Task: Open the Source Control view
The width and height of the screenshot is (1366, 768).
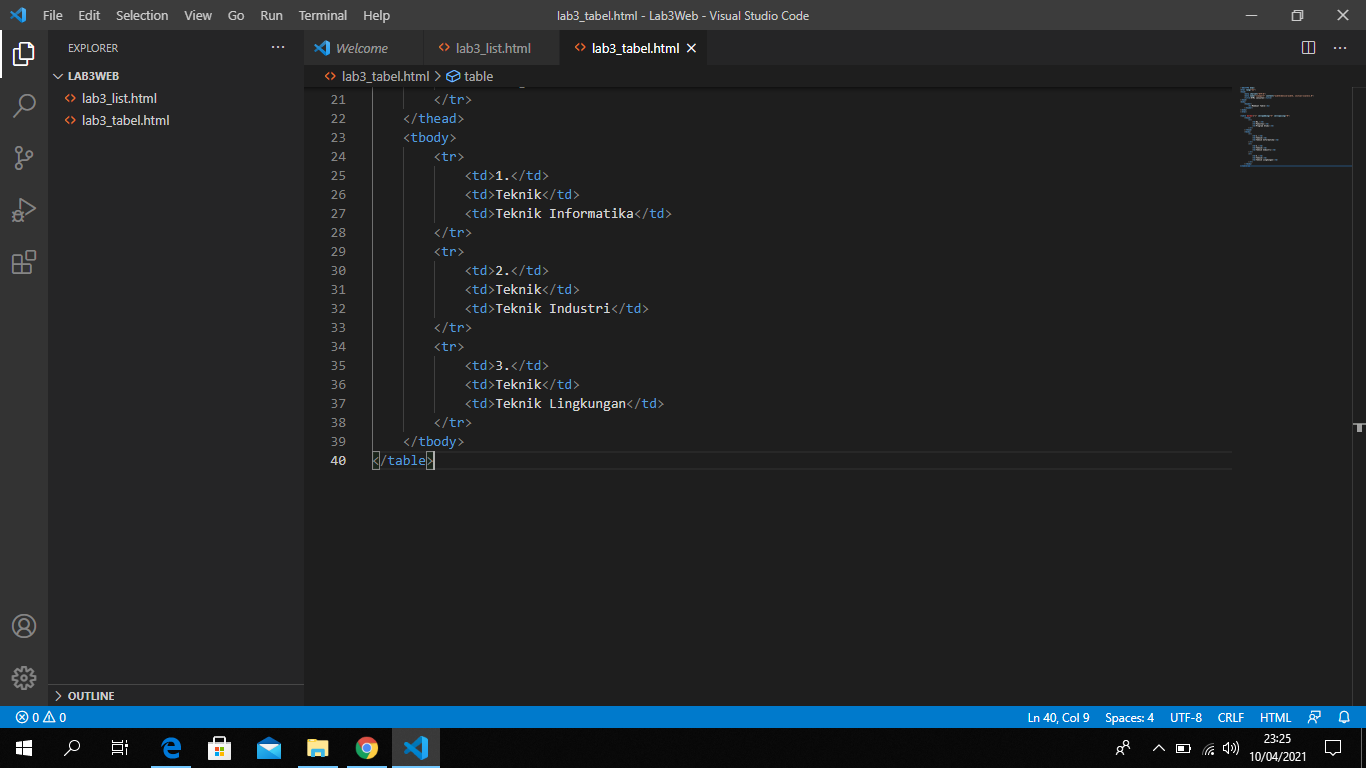Action: (x=24, y=158)
